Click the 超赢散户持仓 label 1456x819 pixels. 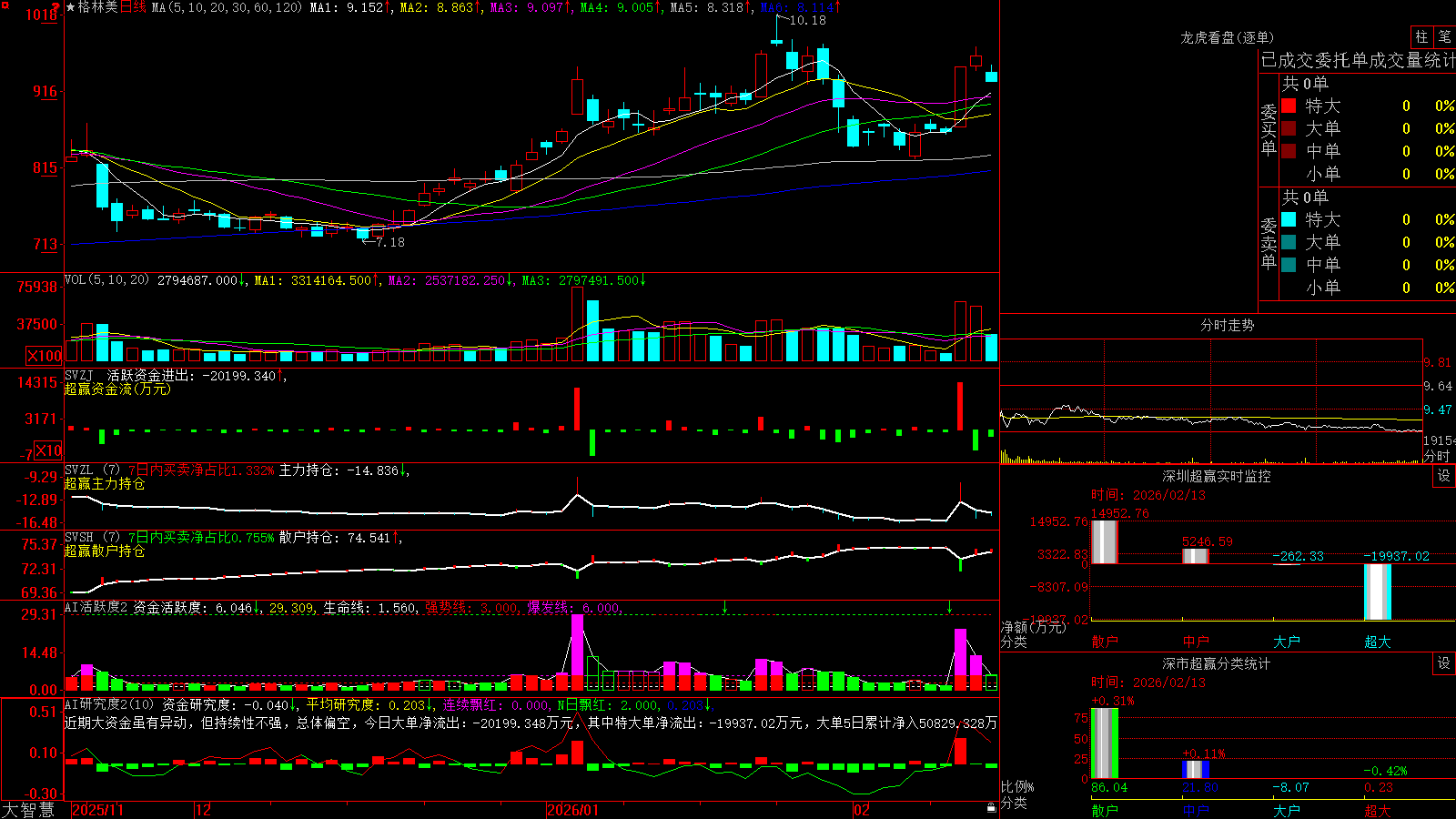pos(105,551)
